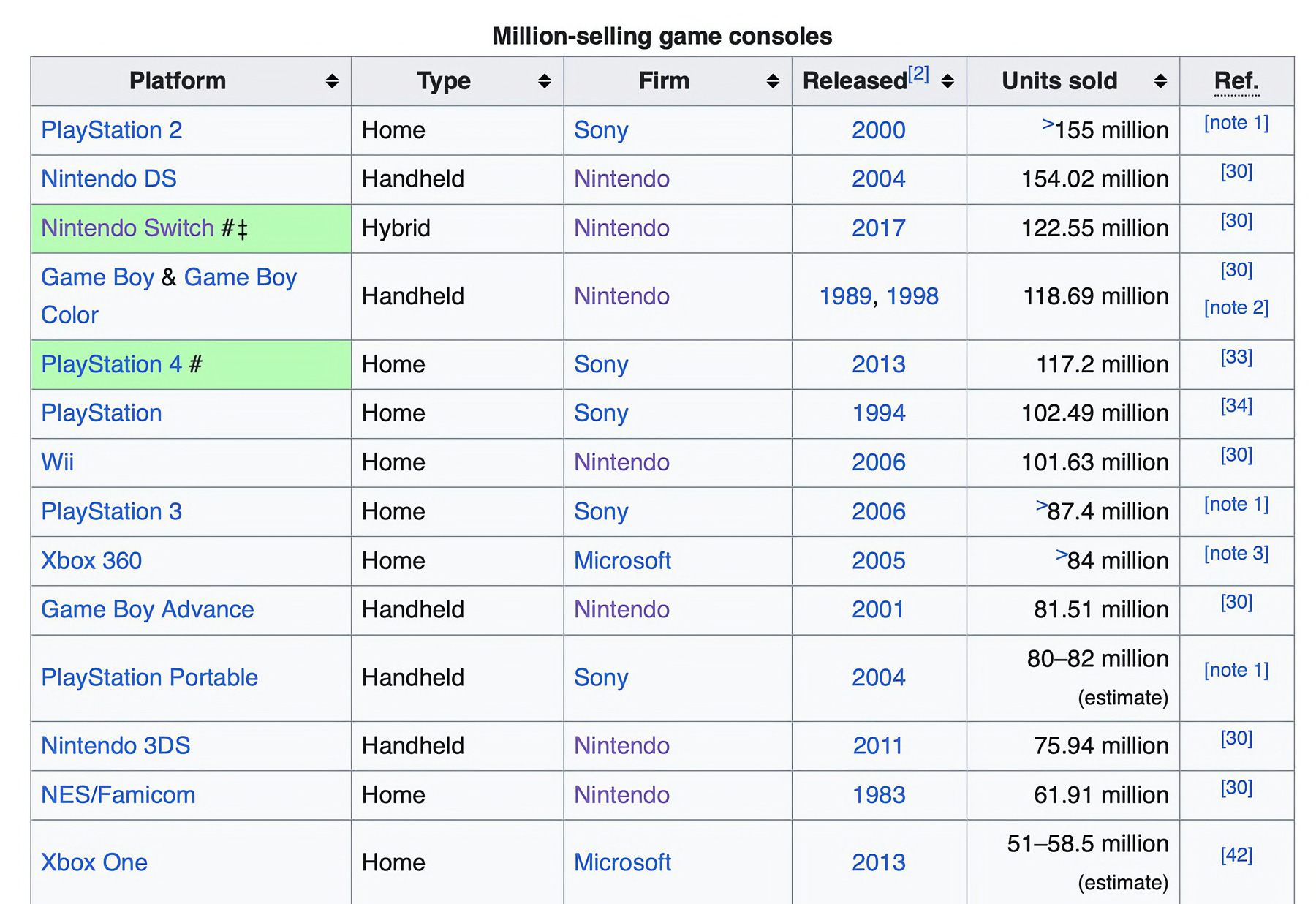Image resolution: width=1316 pixels, height=904 pixels.
Task: Follow the first Game Boy link
Action: point(97,277)
